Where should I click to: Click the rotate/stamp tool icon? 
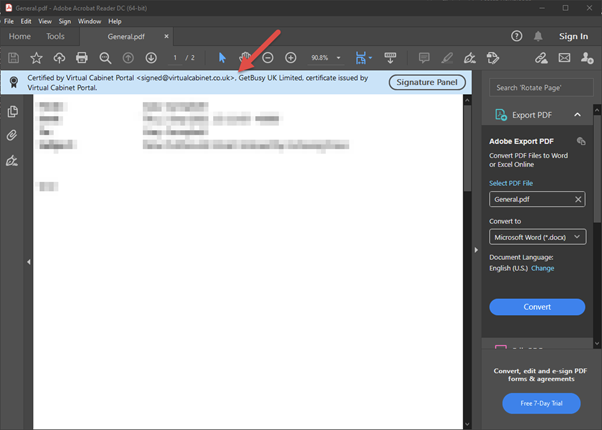tap(493, 58)
